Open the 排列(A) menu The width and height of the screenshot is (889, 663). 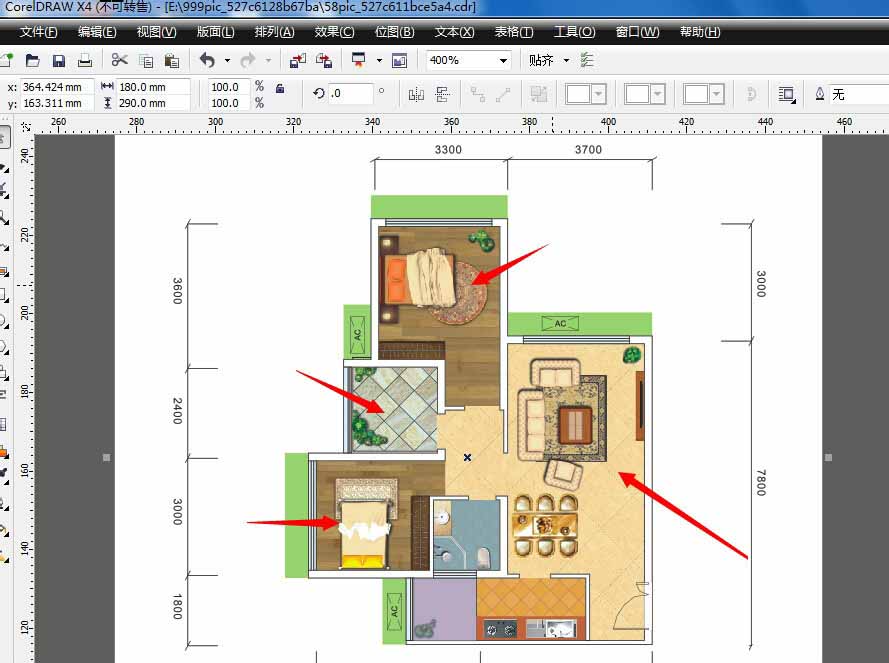[x=274, y=32]
